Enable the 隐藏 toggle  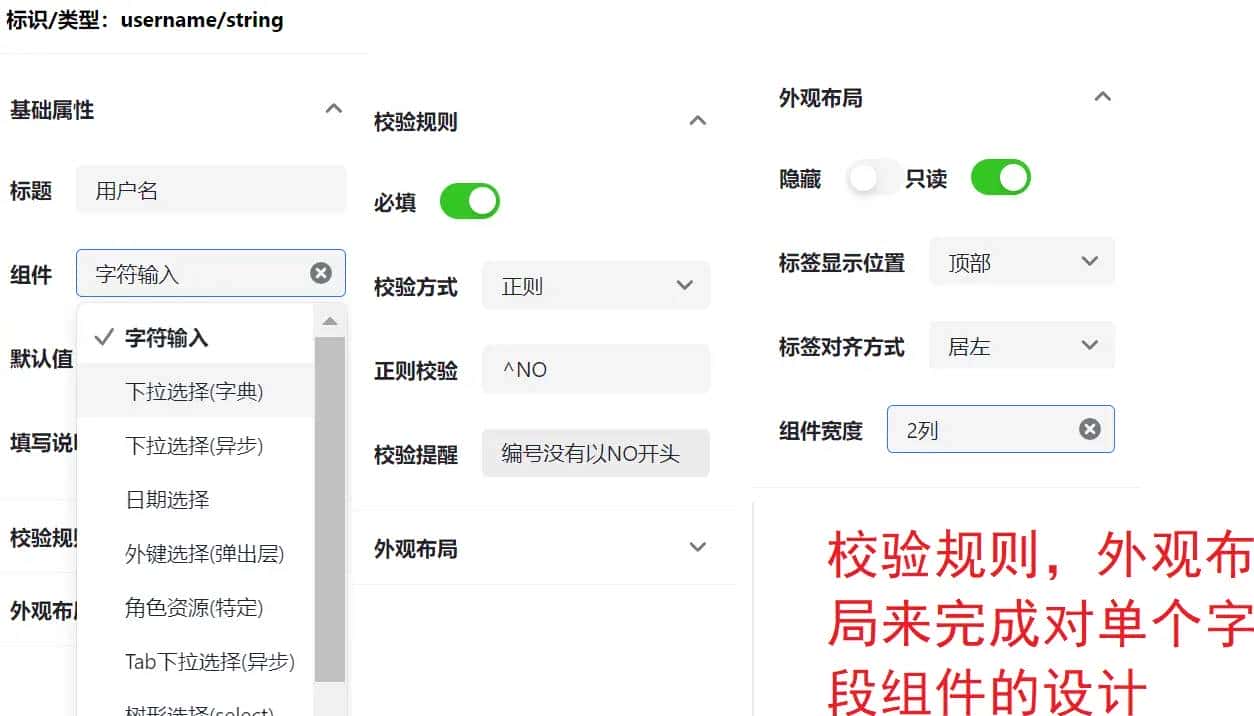[872, 177]
